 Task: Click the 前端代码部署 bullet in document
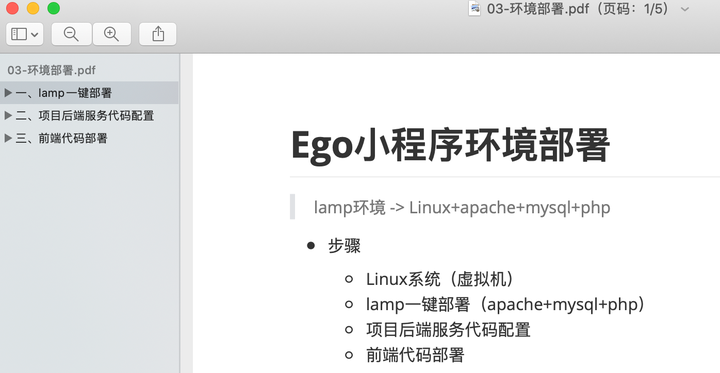[415, 355]
